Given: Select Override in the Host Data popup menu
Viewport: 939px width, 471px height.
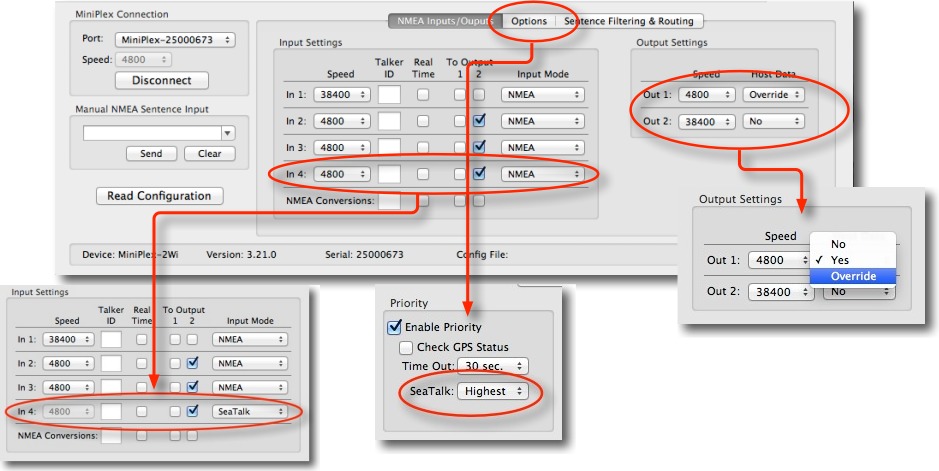Looking at the screenshot, I should (x=853, y=276).
